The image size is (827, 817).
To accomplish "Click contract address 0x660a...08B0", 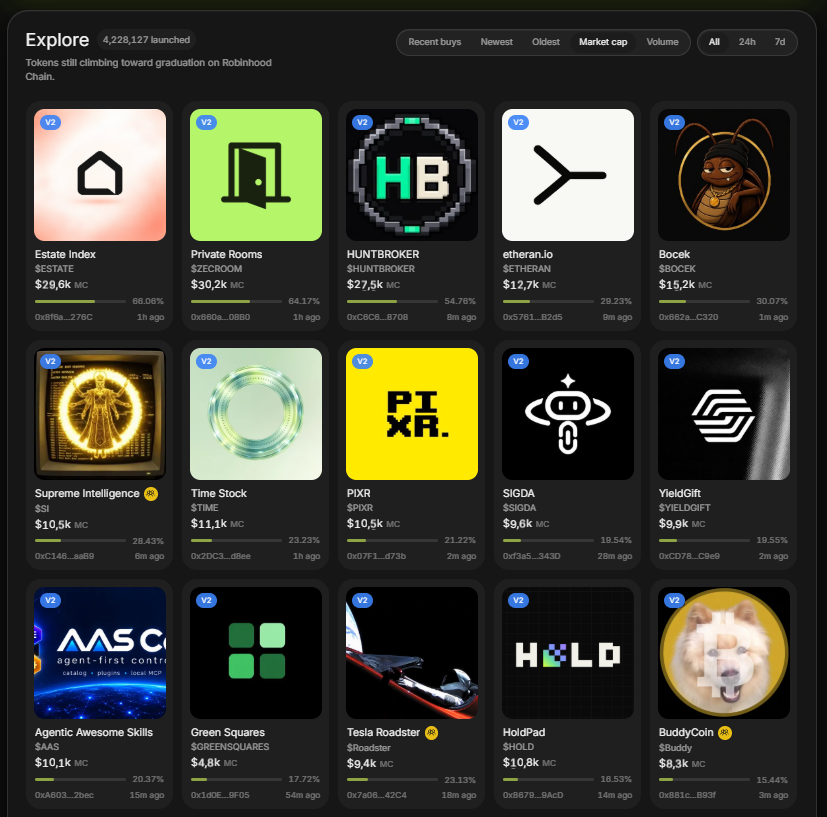I will (x=220, y=317).
